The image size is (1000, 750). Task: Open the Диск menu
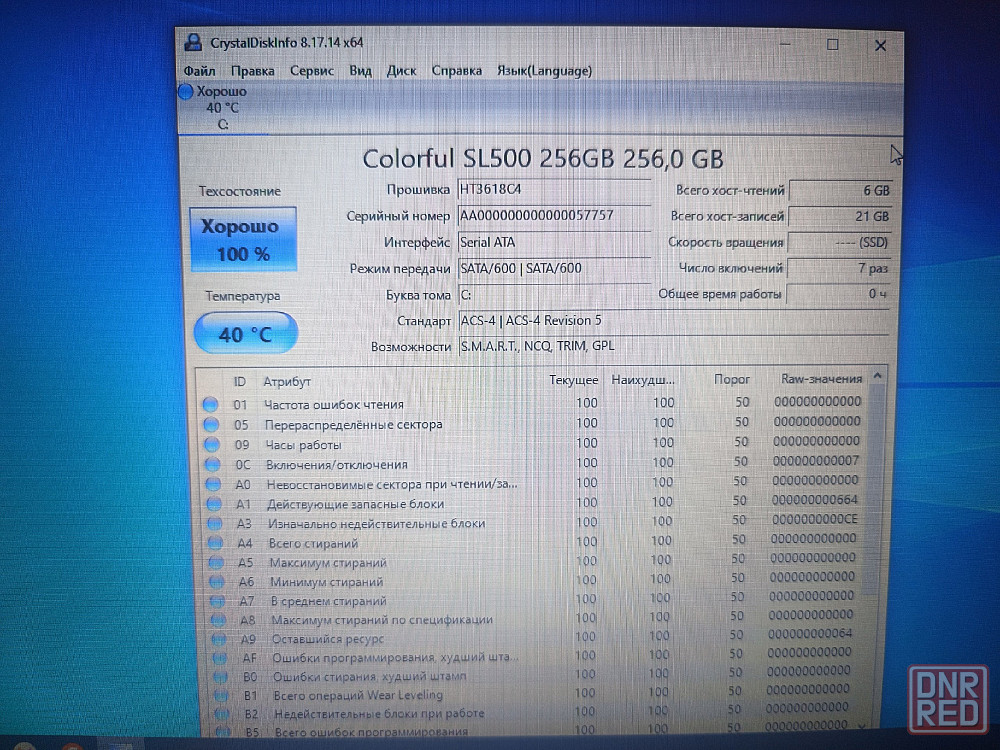click(401, 71)
